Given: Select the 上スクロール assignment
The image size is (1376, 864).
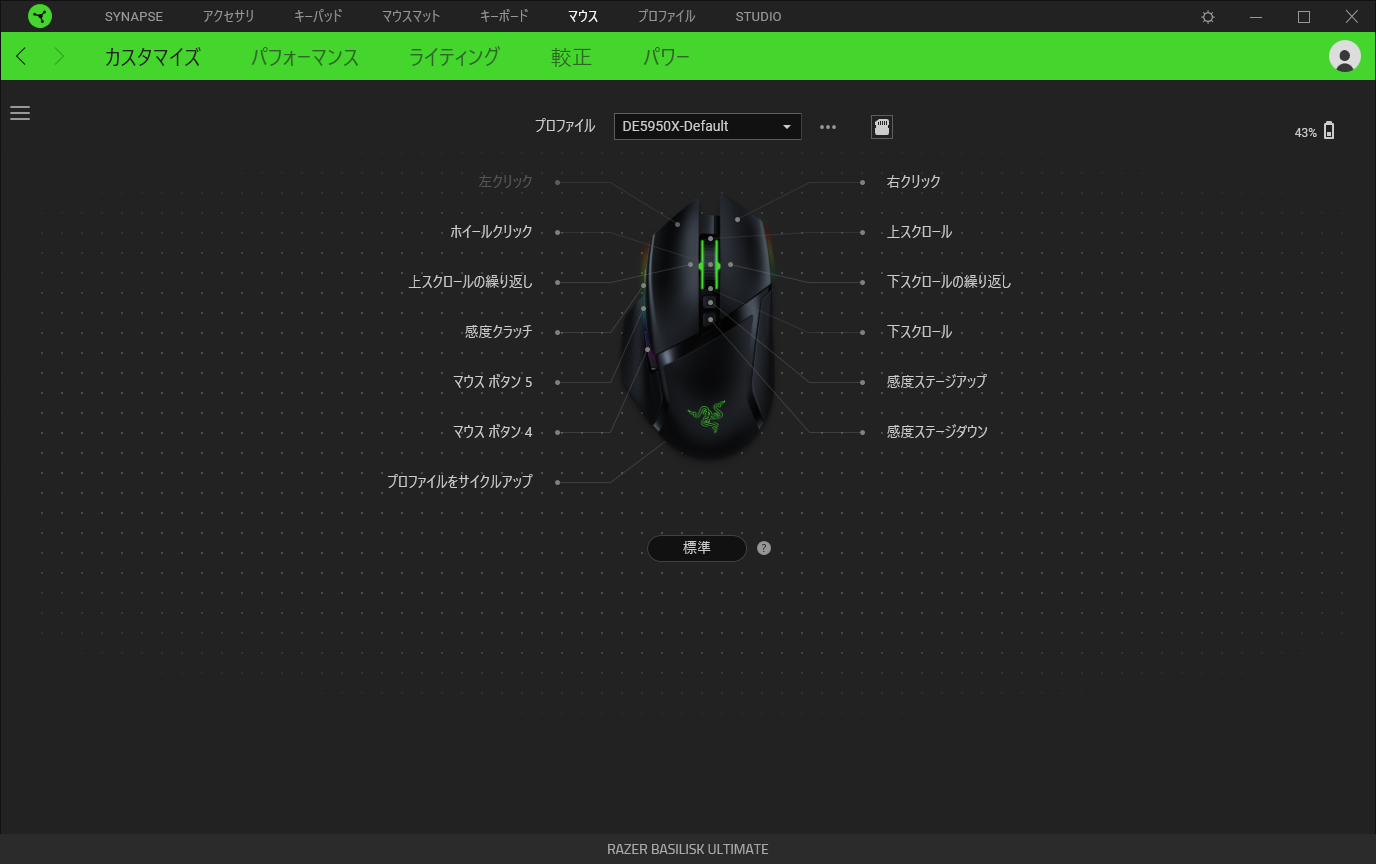Looking at the screenshot, I should coord(919,232).
